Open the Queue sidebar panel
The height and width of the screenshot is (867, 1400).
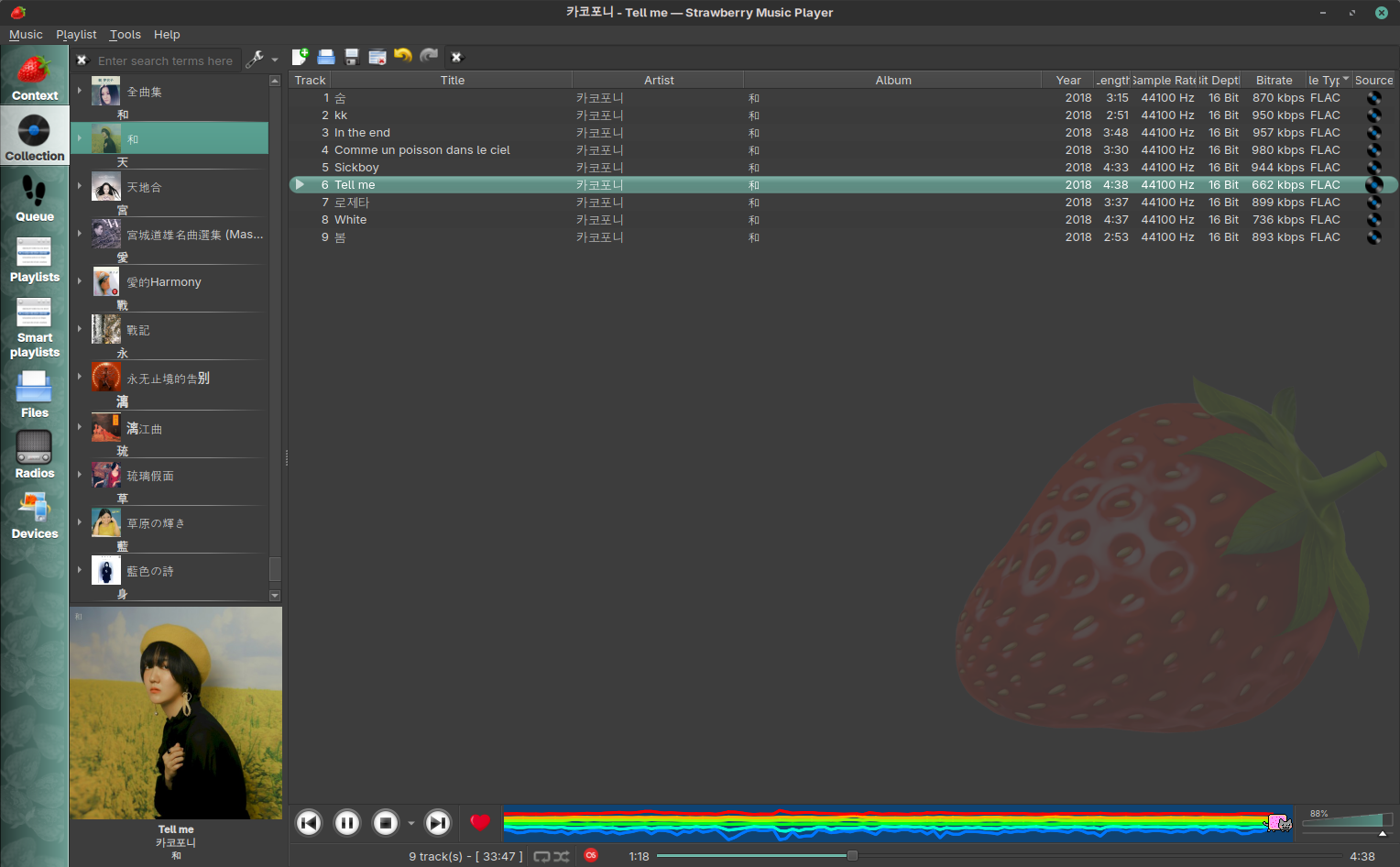34,199
